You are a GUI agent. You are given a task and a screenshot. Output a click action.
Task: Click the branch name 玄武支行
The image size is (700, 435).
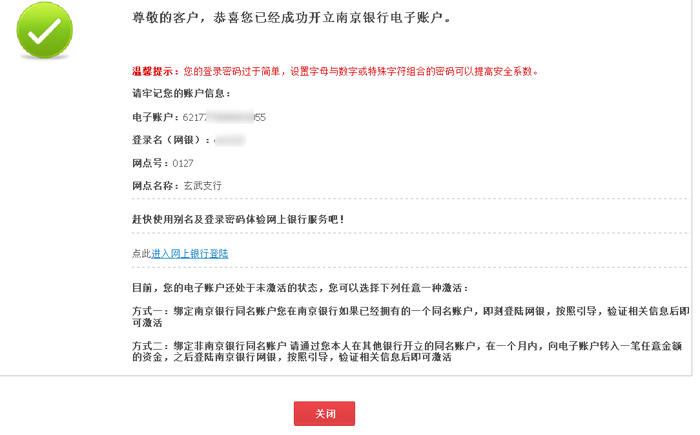point(202,186)
